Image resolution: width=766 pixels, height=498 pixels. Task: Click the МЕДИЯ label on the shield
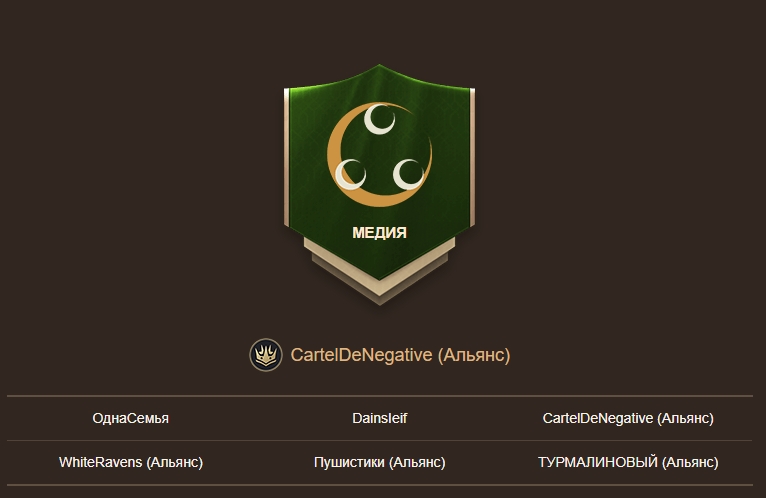[380, 233]
